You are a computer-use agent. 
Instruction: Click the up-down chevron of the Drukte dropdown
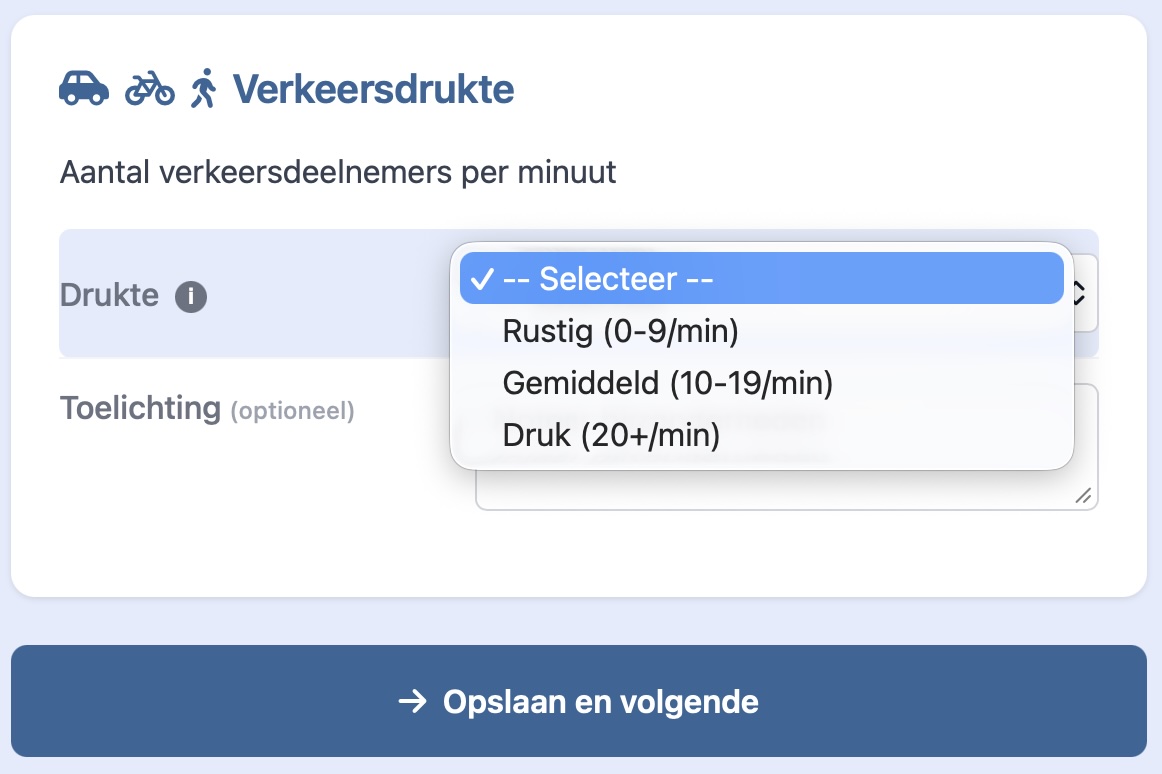click(1078, 294)
